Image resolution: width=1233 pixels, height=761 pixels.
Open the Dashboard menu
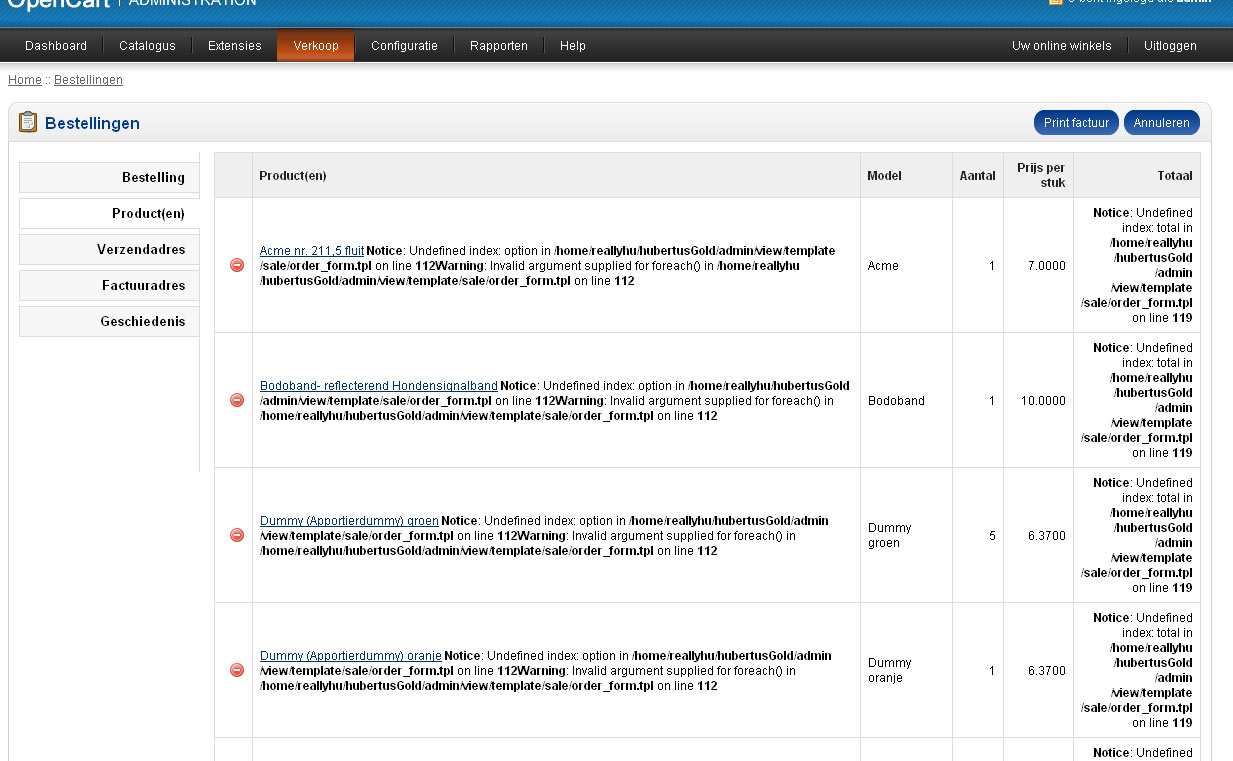click(56, 46)
